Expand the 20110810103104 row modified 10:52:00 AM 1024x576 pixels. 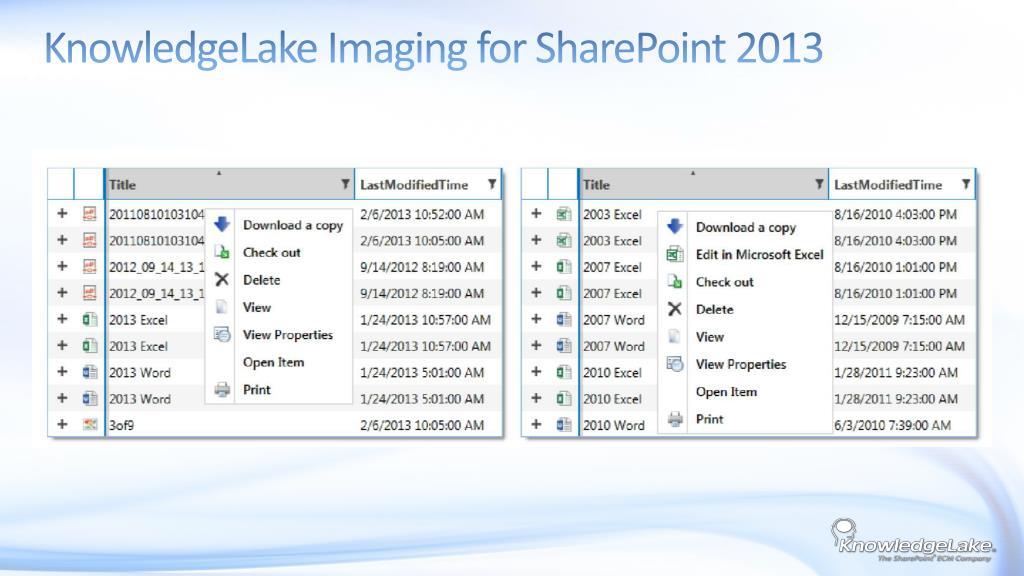62,214
